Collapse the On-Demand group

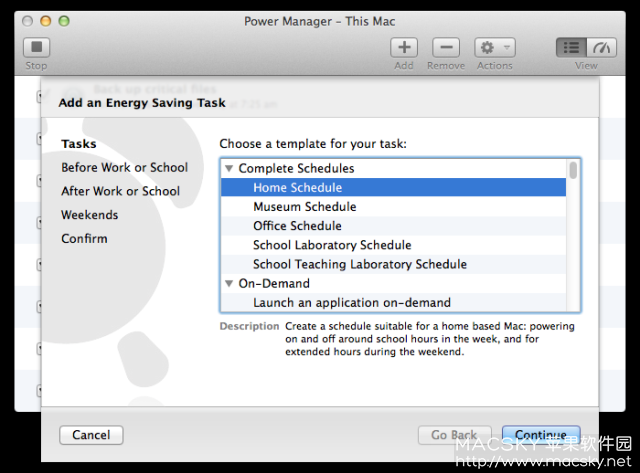229,283
